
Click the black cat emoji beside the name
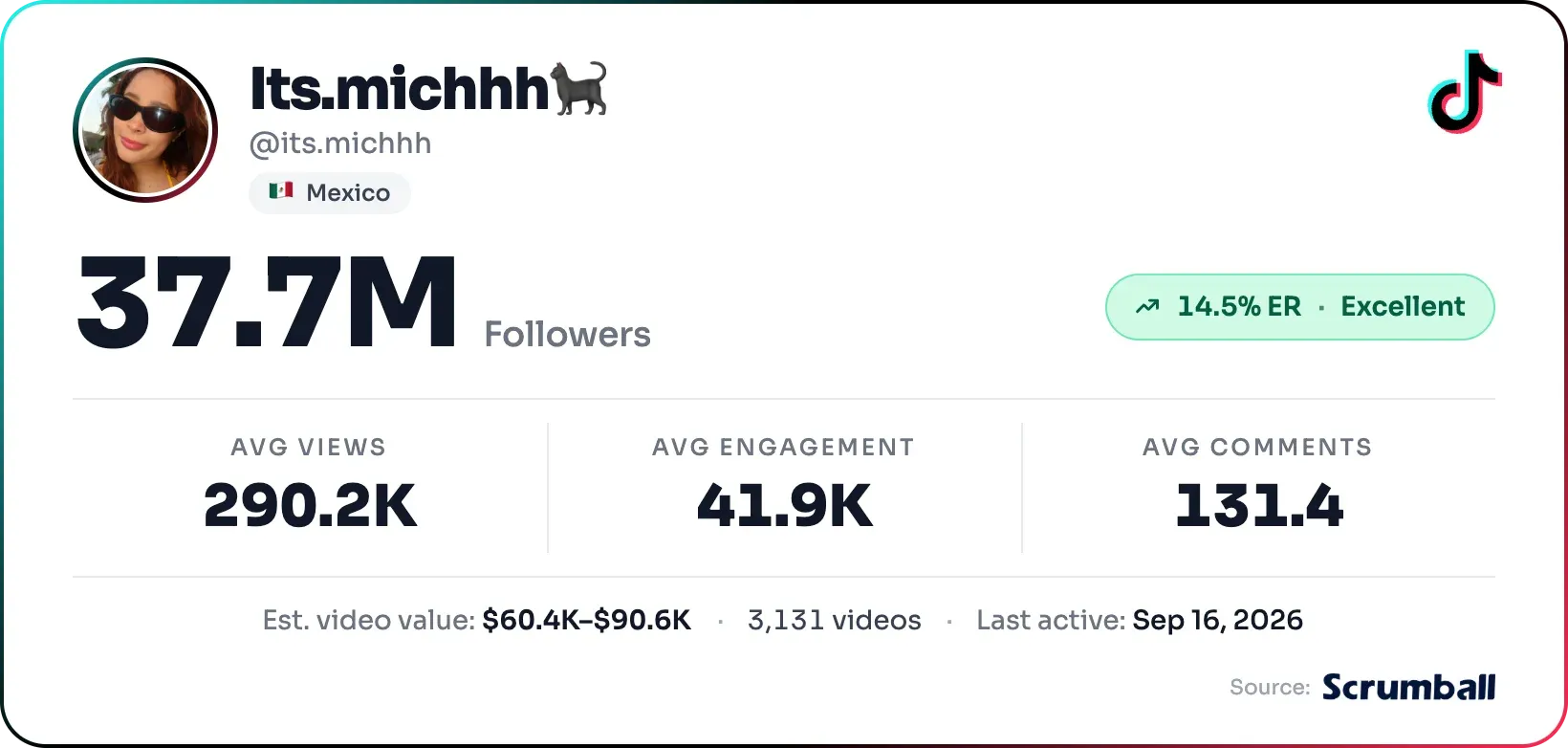pos(579,89)
